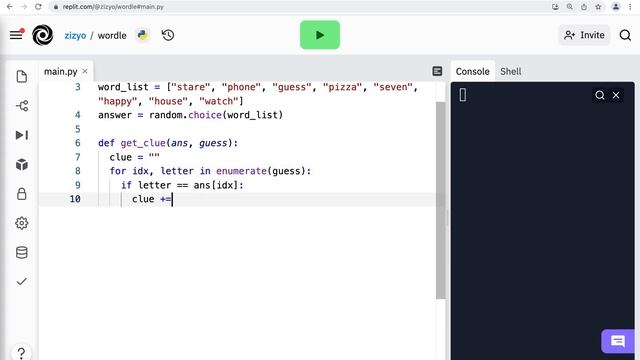Click the browser back arrow
Viewport: 640px width, 360px height.
(10, 7)
